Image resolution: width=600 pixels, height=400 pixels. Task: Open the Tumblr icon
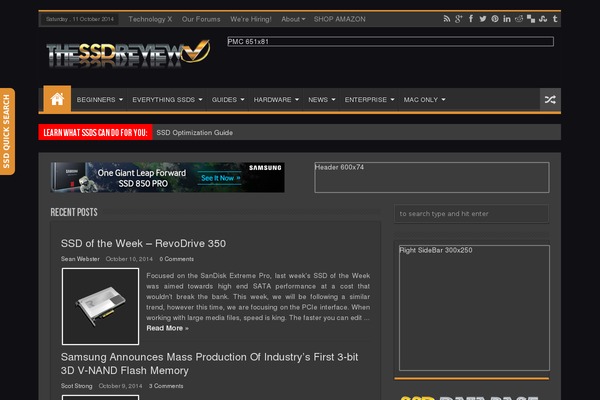[555, 19]
